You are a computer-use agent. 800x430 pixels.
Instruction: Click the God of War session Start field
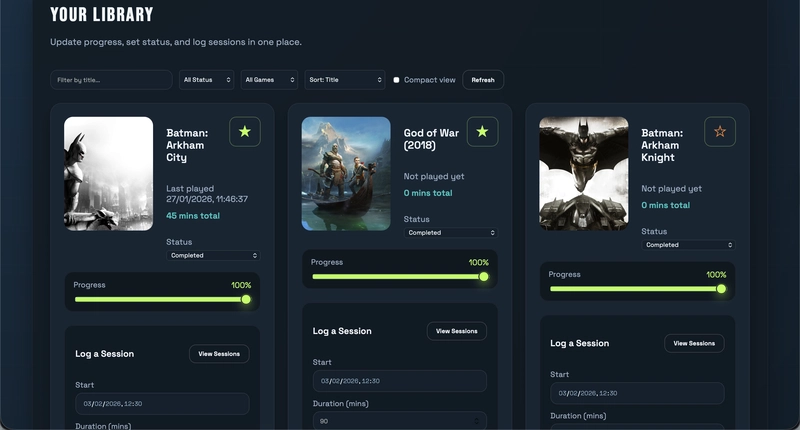pos(399,381)
